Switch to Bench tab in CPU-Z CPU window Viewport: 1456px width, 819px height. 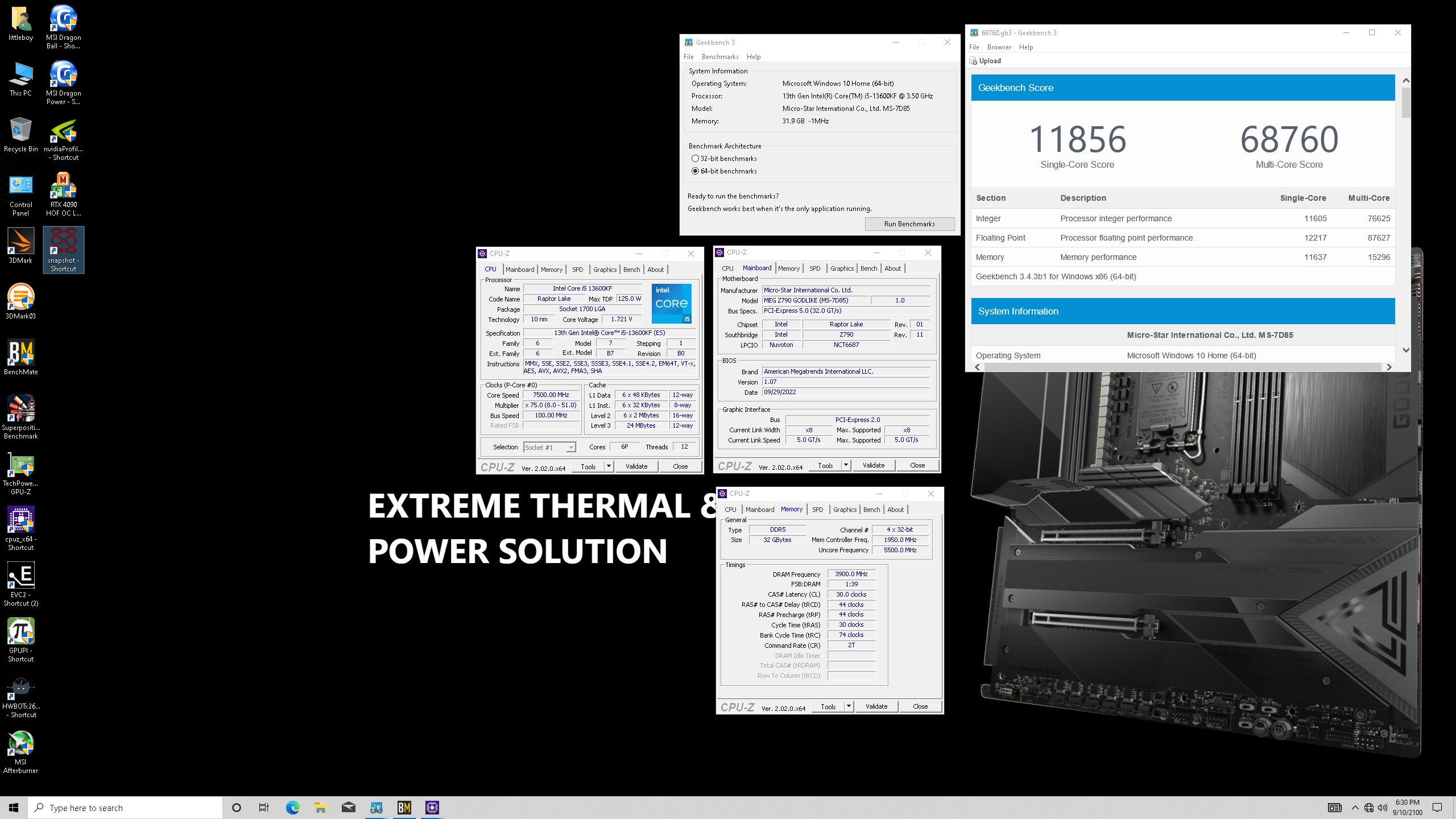point(631,270)
